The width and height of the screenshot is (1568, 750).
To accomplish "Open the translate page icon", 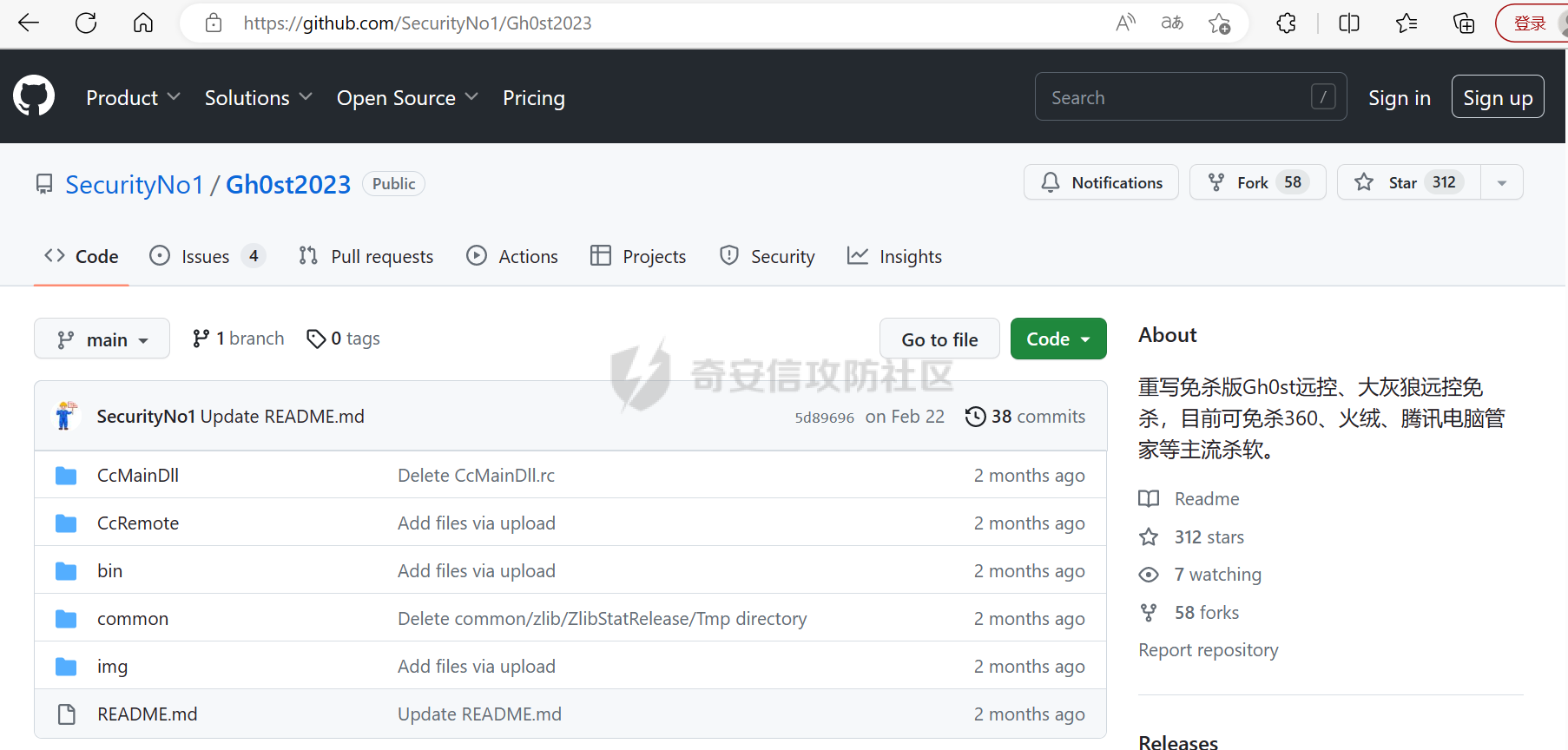I will pos(1172,23).
